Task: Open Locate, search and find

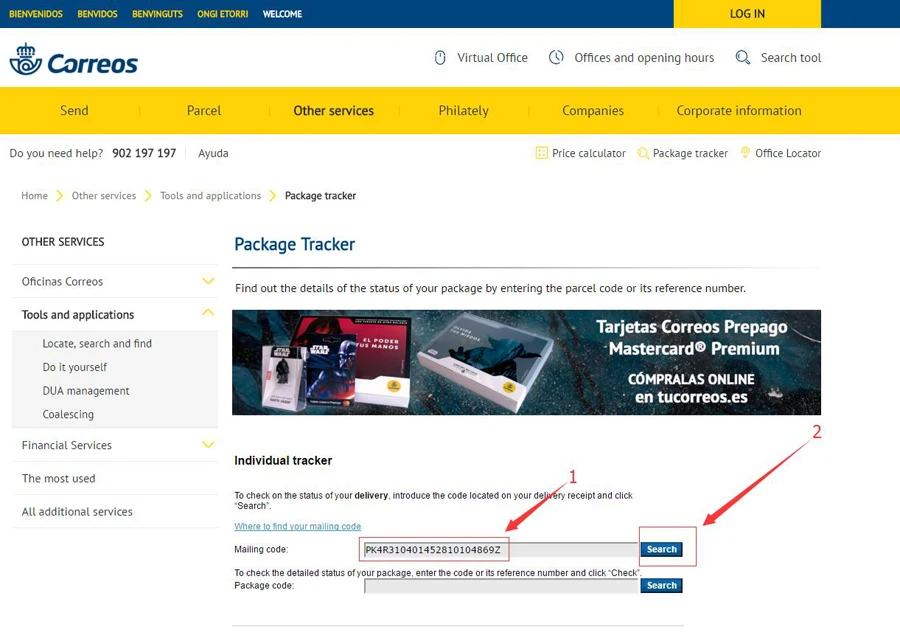Action: tap(97, 343)
